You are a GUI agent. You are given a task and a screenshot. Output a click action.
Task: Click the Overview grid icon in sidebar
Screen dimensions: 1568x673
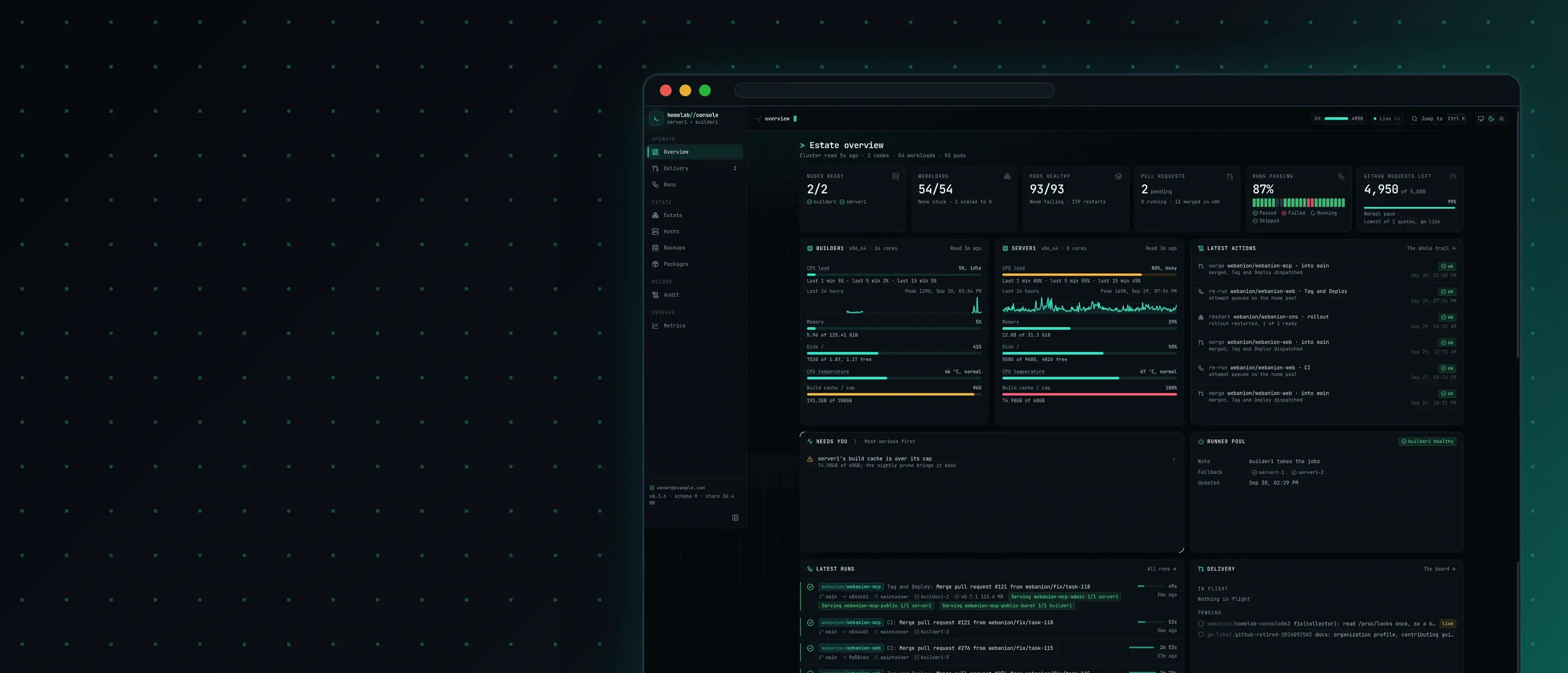pos(655,152)
